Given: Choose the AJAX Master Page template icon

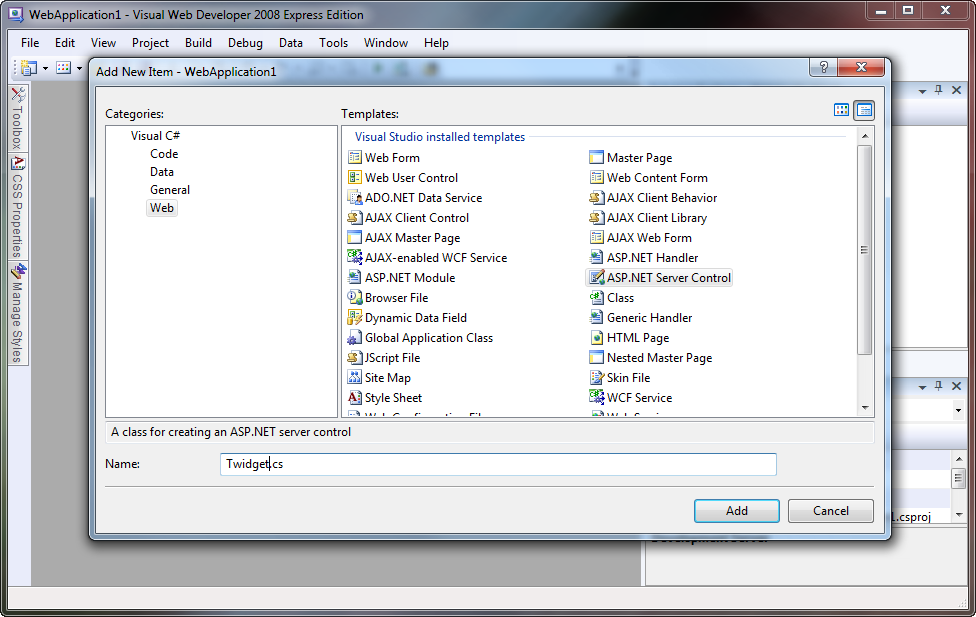Looking at the screenshot, I should 355,237.
